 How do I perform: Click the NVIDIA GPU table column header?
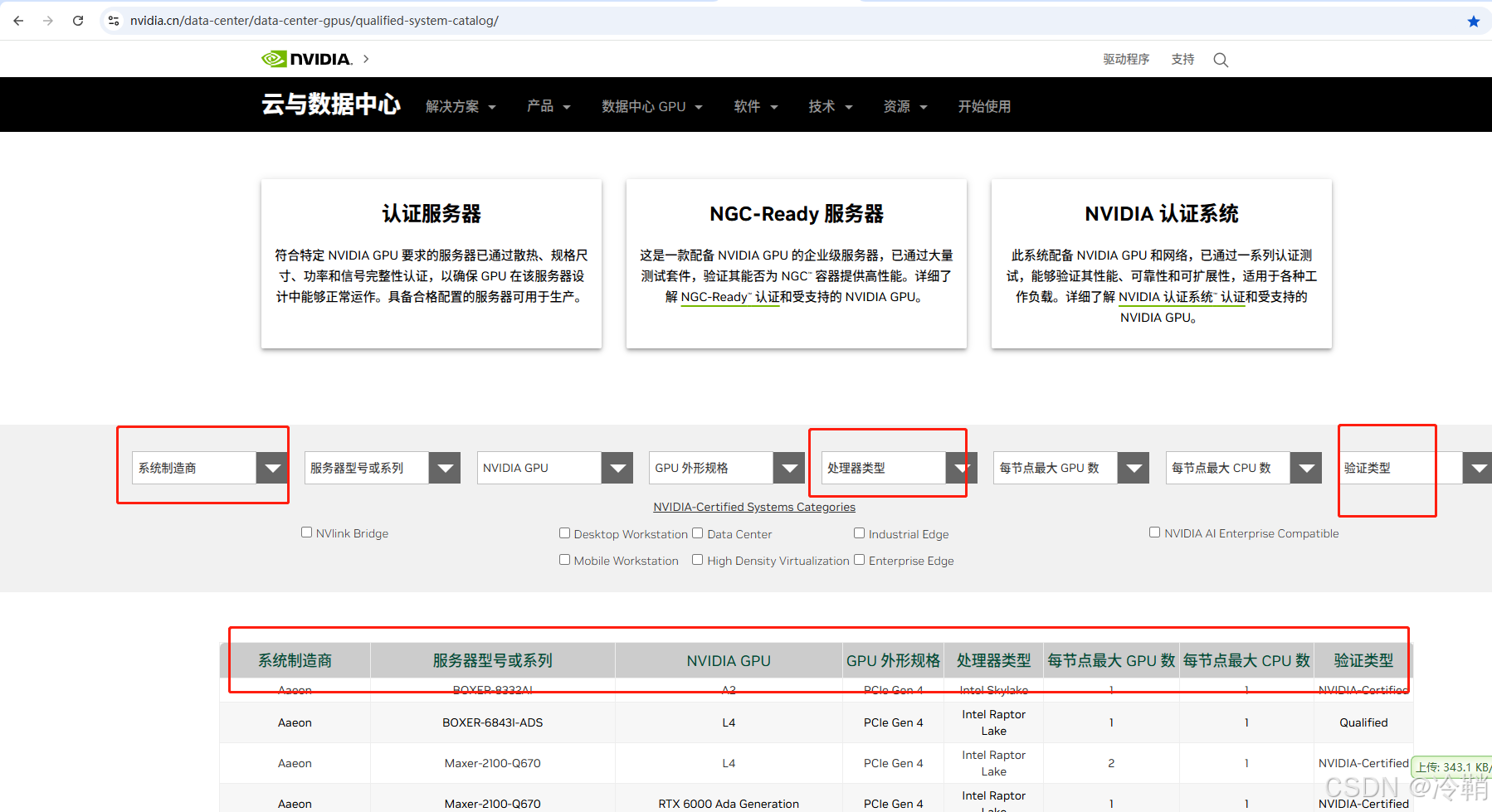point(729,660)
